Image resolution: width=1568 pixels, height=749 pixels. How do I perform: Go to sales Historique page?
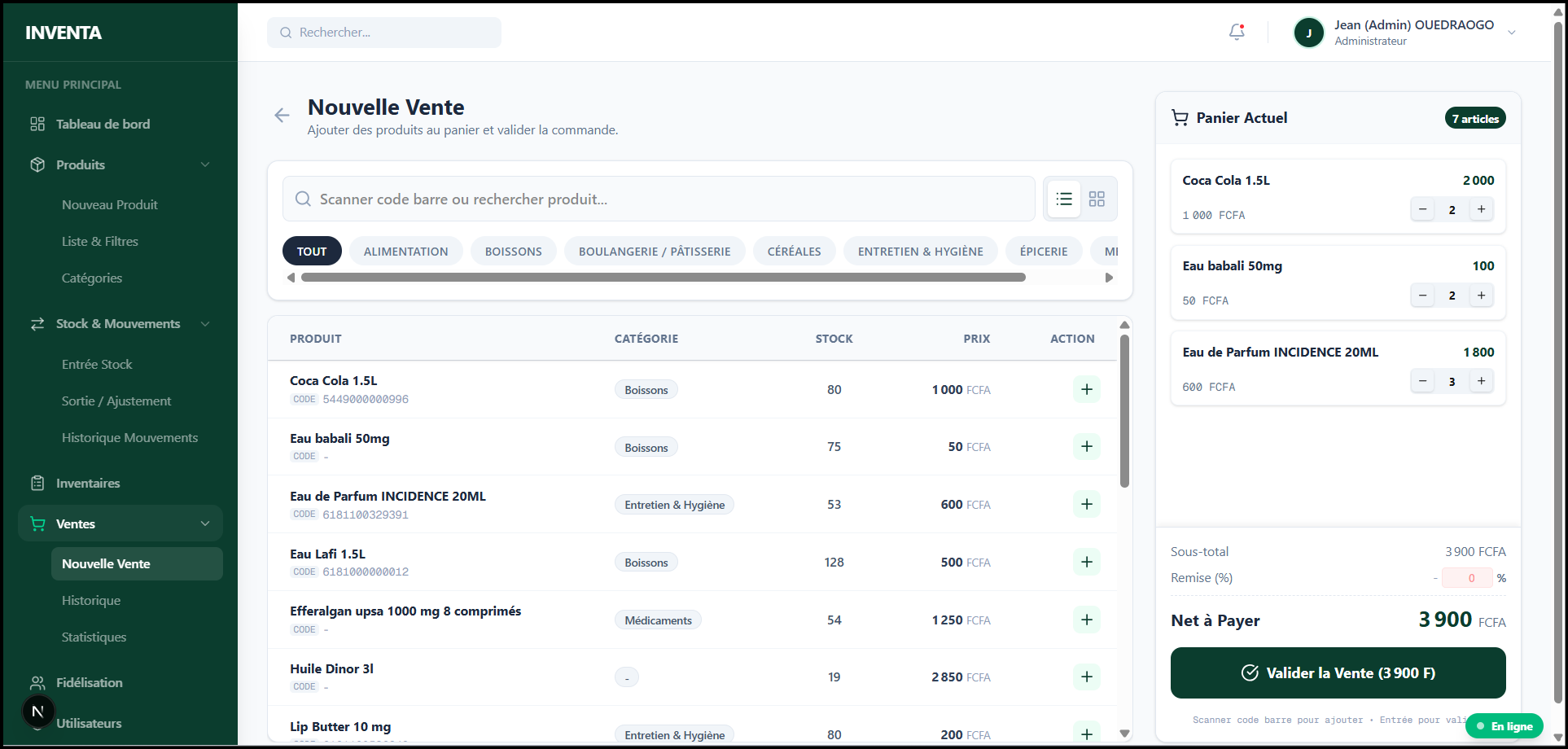click(91, 600)
